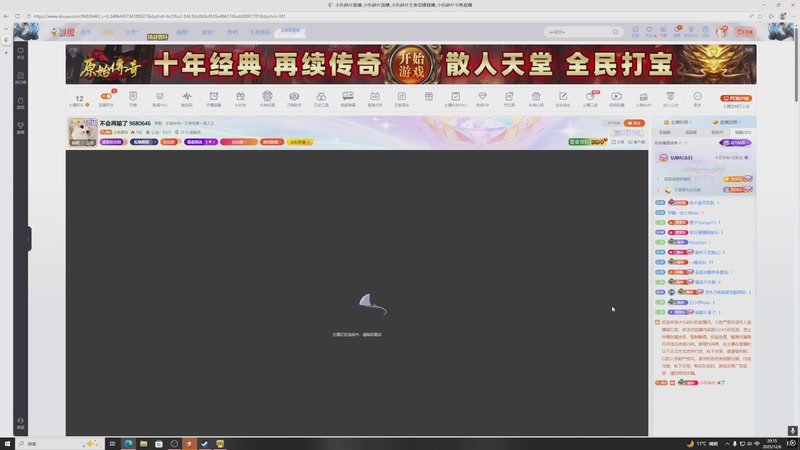Viewport: 800px width, 450px height.
Task: Open the round robot avatar tool icon
Action: pyautogui.click(x=267, y=96)
